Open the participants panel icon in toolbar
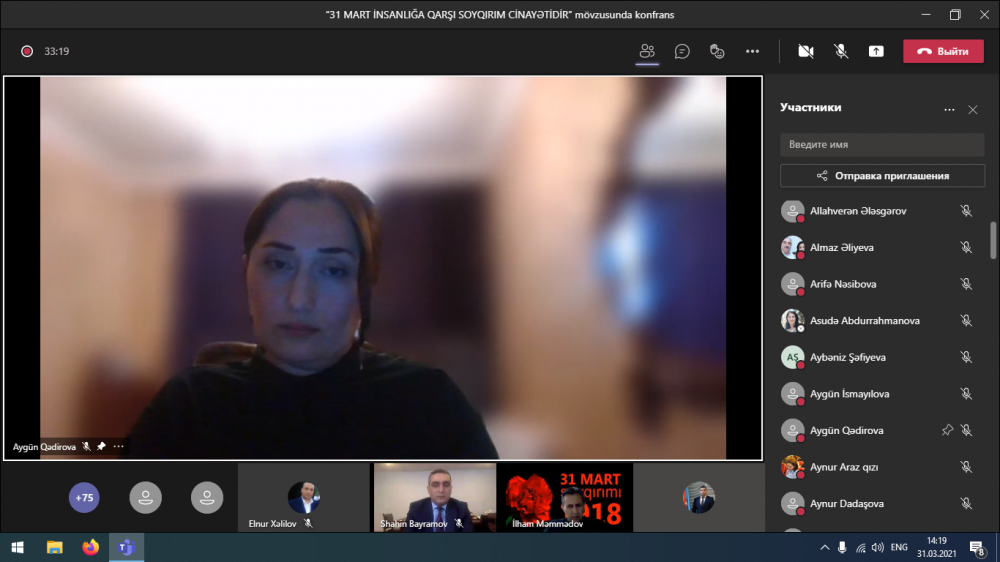1000x562 pixels. tap(647, 51)
